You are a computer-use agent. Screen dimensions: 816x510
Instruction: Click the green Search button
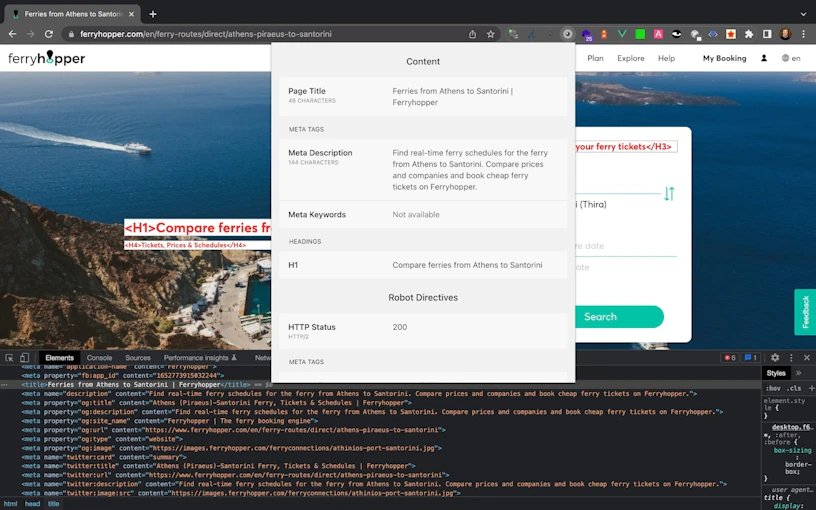(x=619, y=316)
